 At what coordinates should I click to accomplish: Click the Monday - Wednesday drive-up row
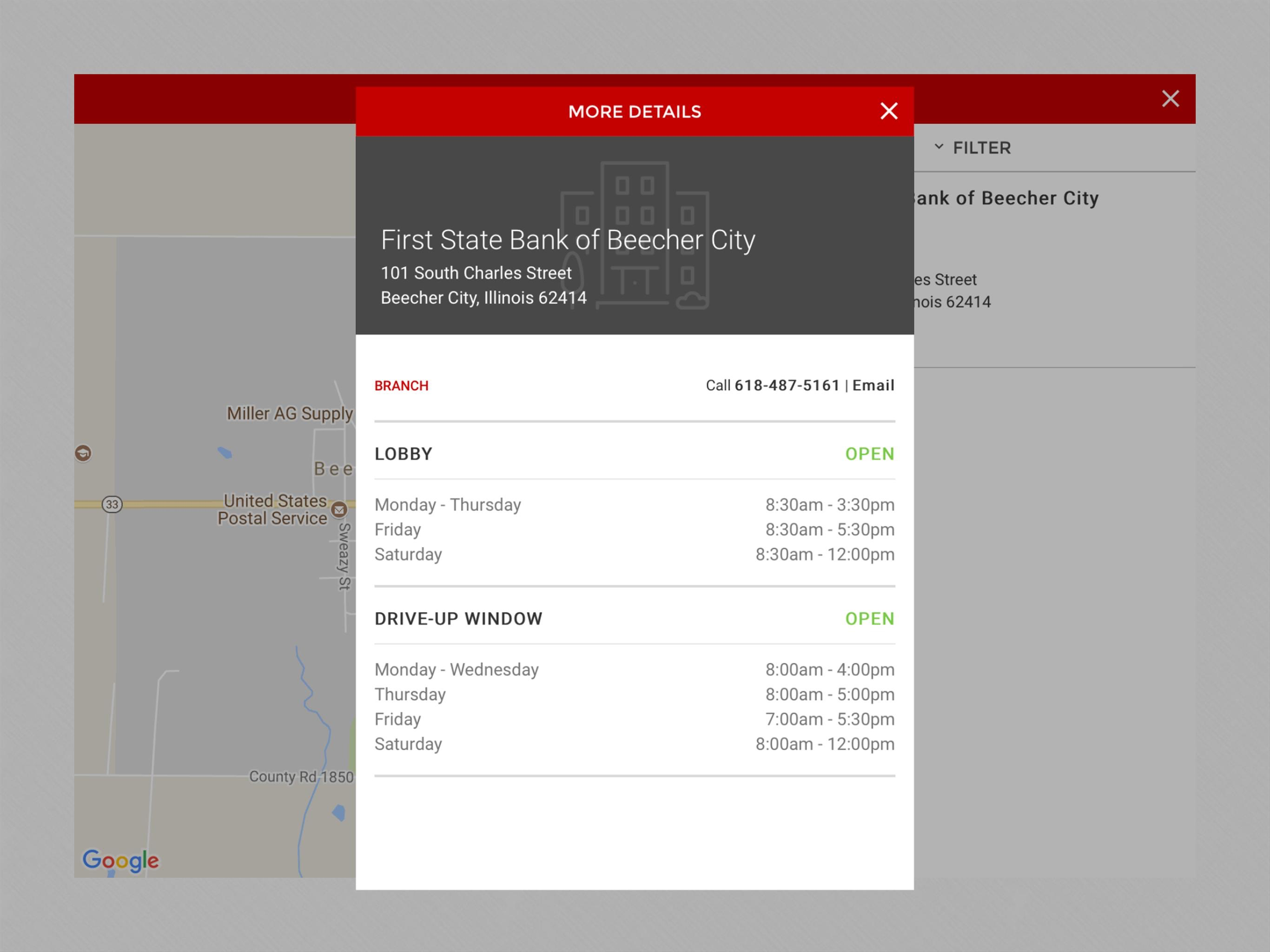coord(635,669)
